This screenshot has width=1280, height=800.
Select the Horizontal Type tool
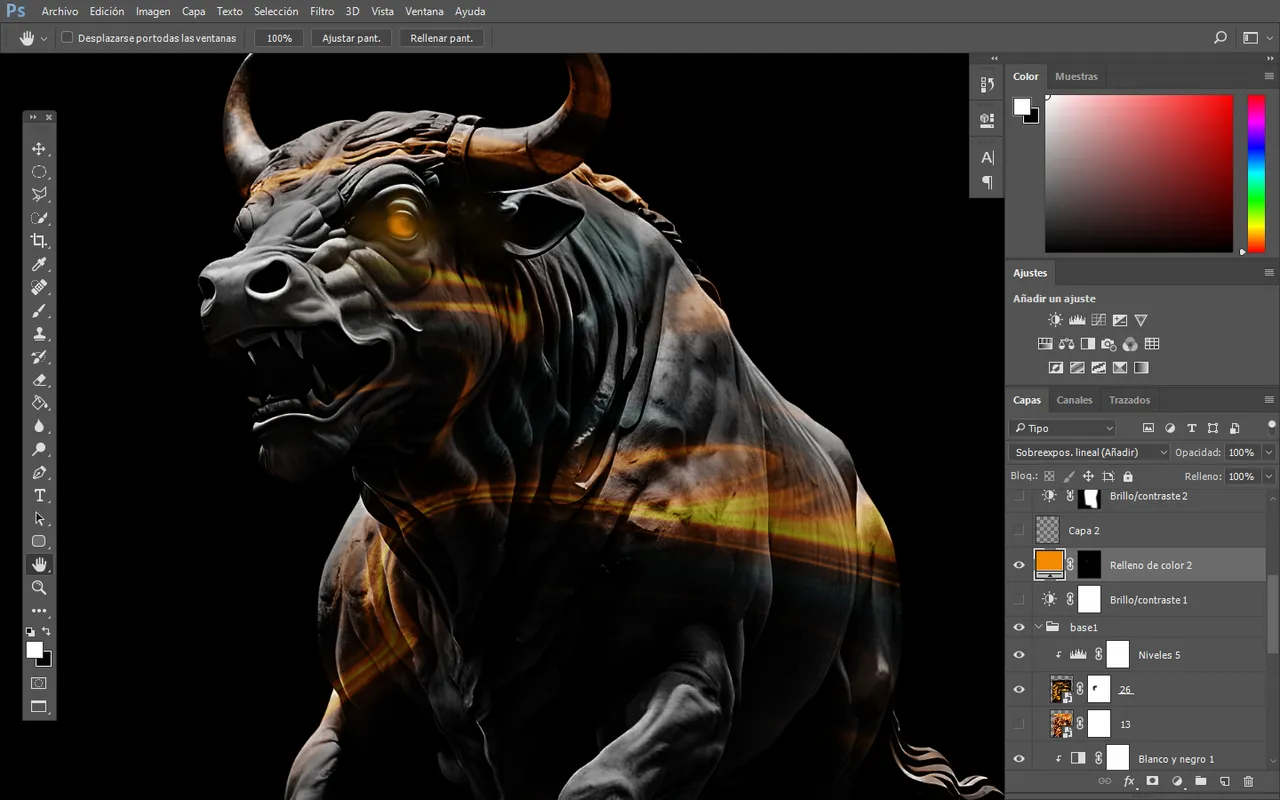coord(39,496)
